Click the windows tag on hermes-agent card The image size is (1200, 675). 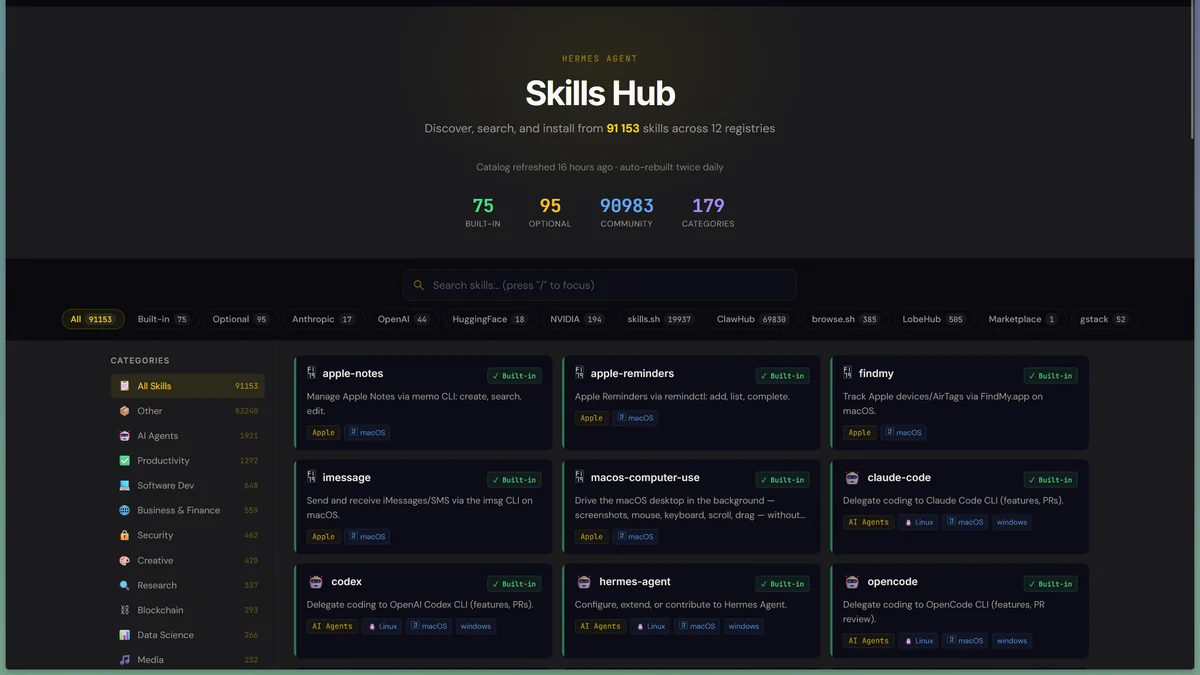[743, 626]
